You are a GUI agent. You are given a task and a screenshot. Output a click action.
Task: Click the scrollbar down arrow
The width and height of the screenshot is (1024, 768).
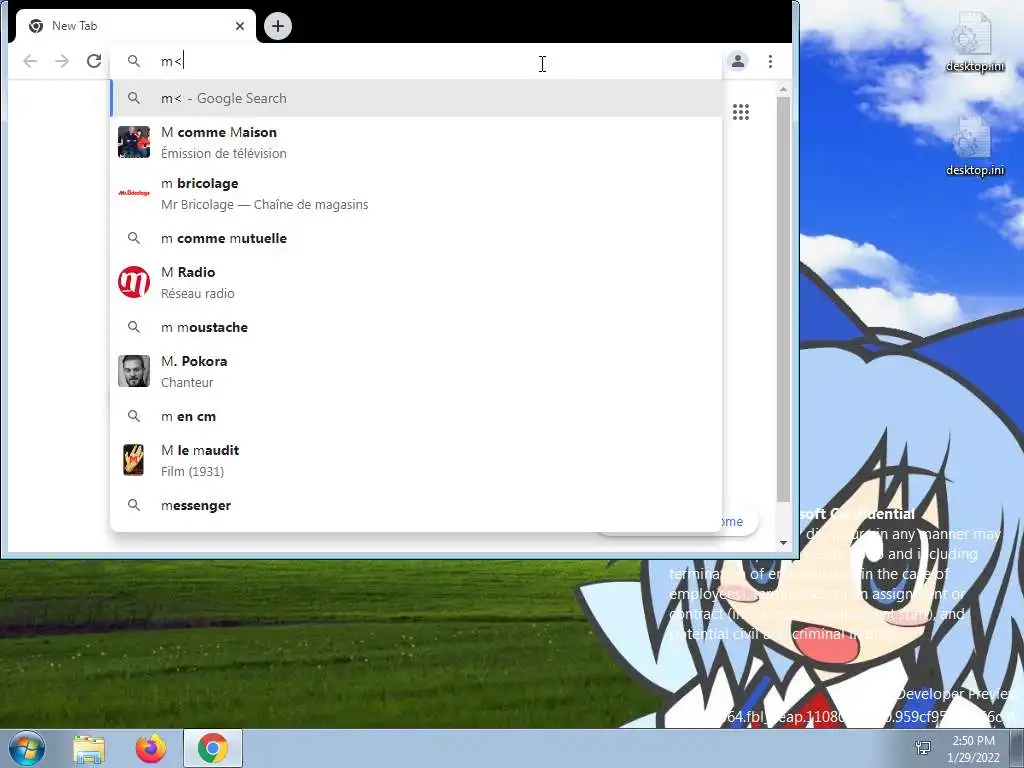(784, 543)
